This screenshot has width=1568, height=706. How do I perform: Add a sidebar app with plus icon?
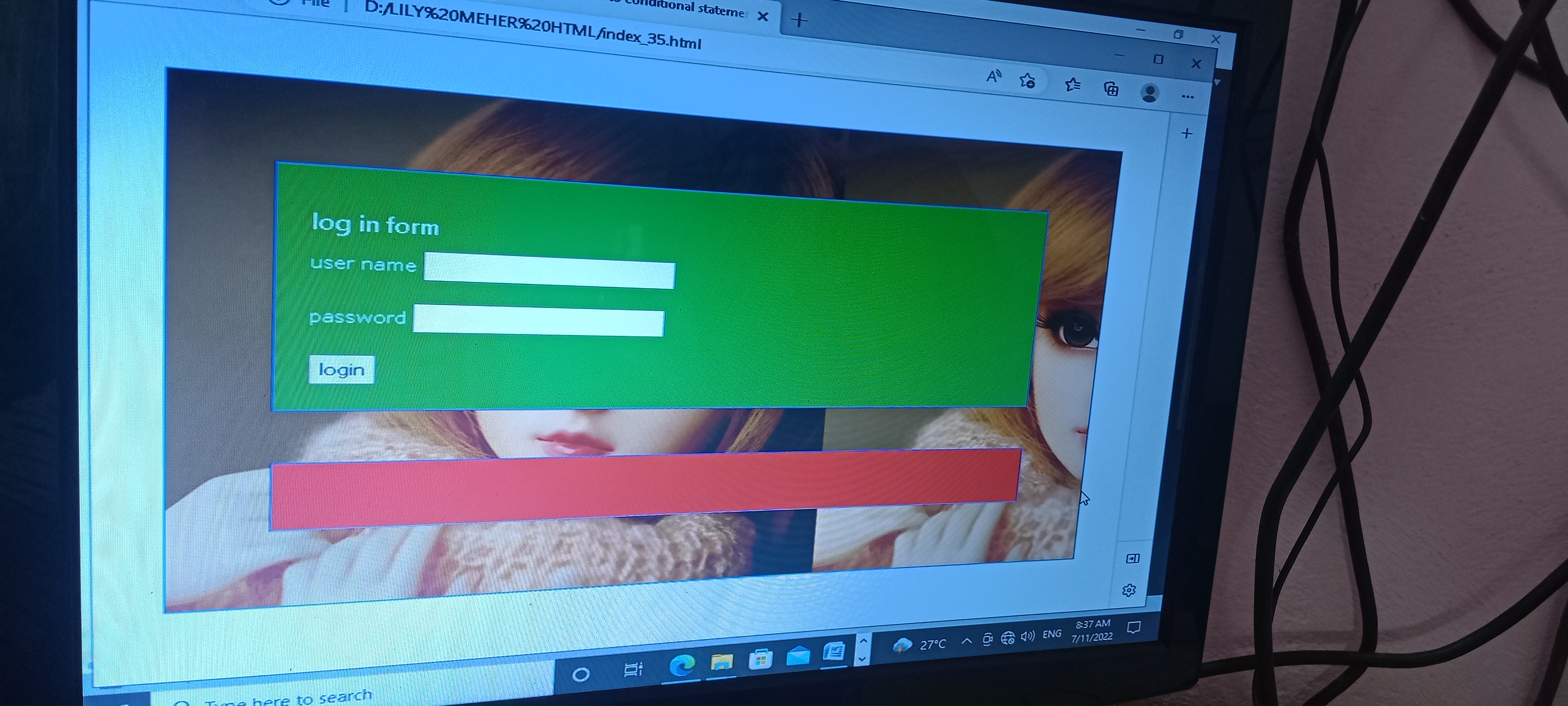click(x=1186, y=133)
